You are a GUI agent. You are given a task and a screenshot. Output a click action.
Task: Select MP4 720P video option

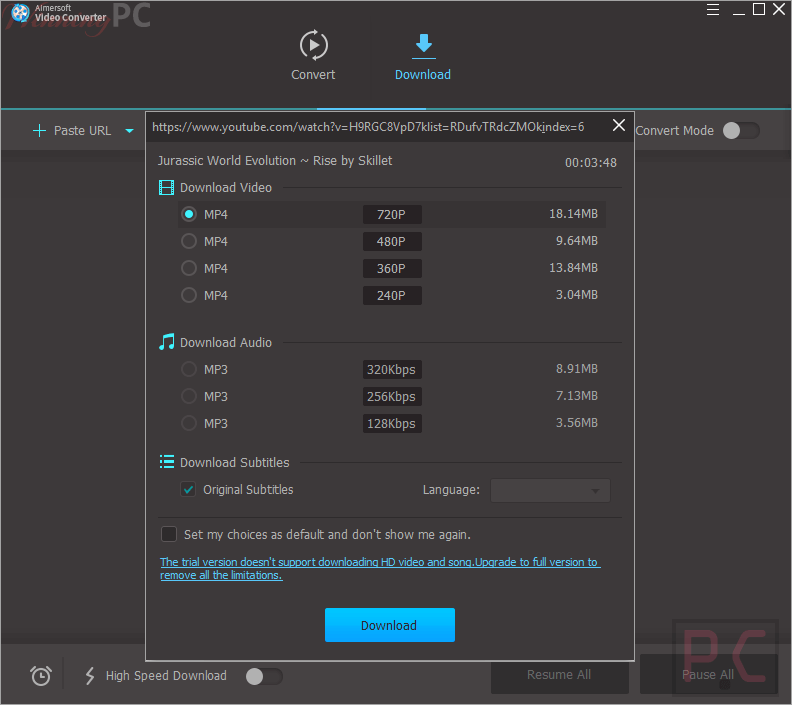pos(189,214)
